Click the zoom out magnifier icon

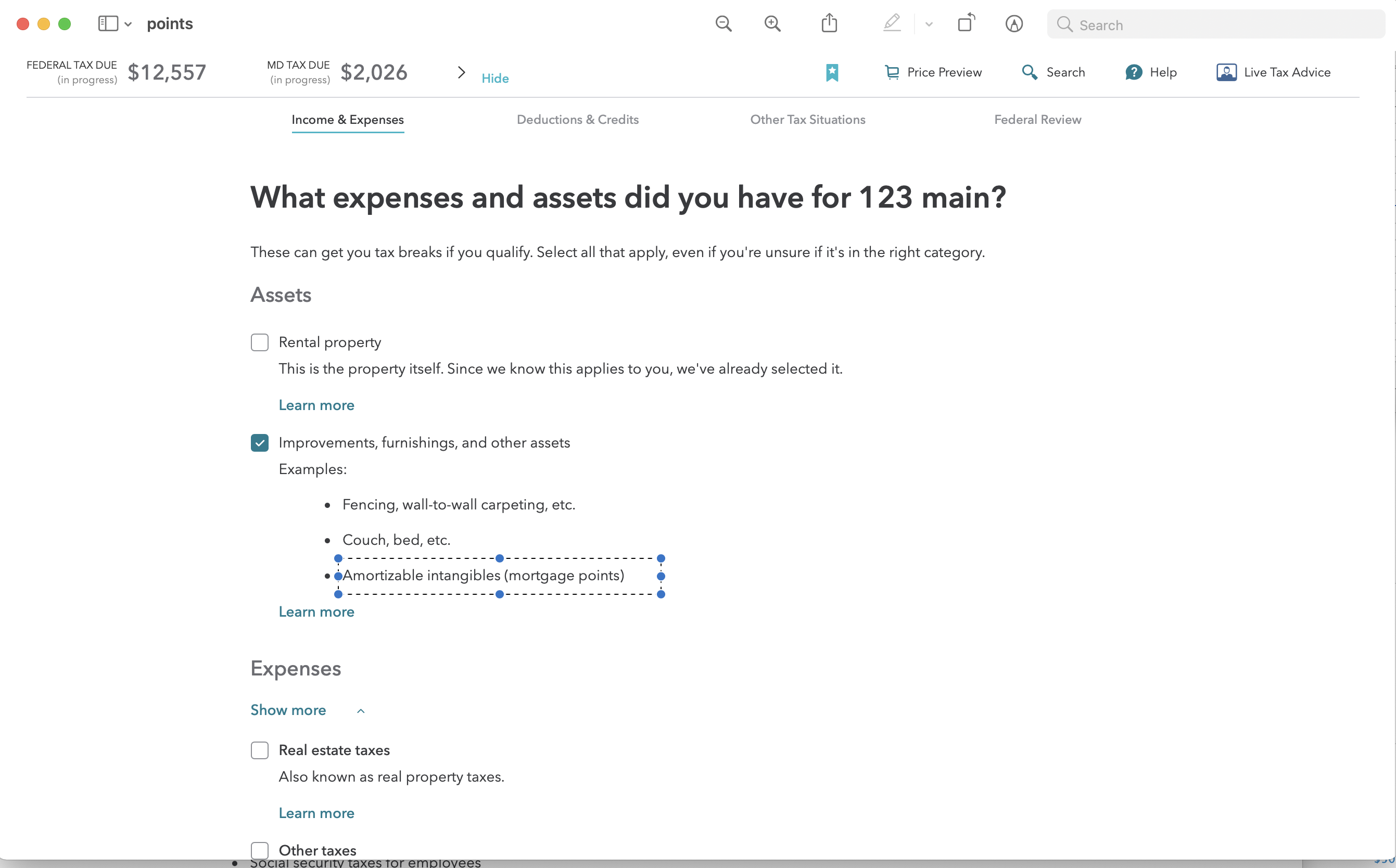[724, 23]
